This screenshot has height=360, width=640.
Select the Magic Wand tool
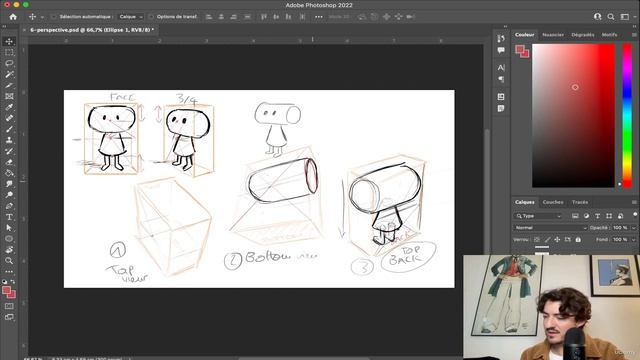pyautogui.click(x=9, y=74)
